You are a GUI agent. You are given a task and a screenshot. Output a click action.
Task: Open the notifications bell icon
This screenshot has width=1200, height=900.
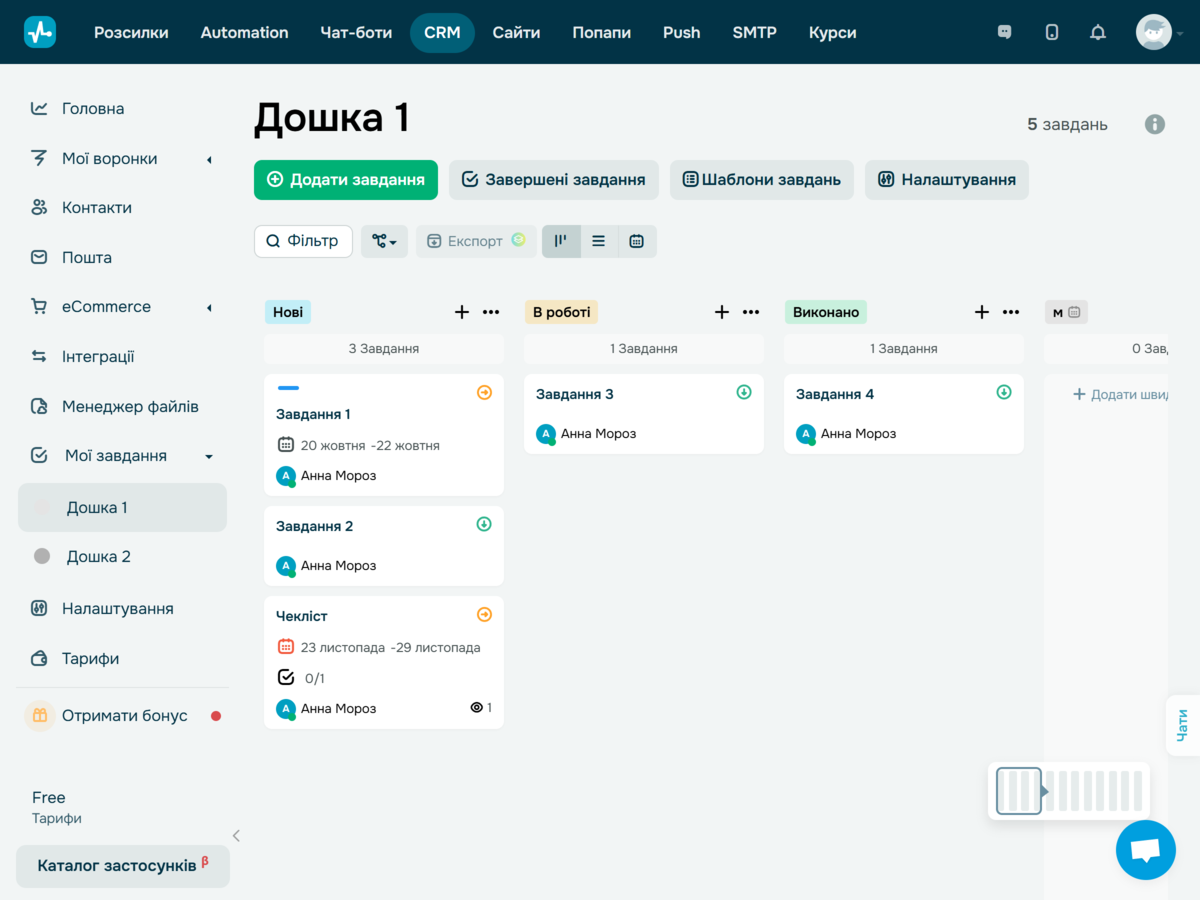tap(1097, 32)
